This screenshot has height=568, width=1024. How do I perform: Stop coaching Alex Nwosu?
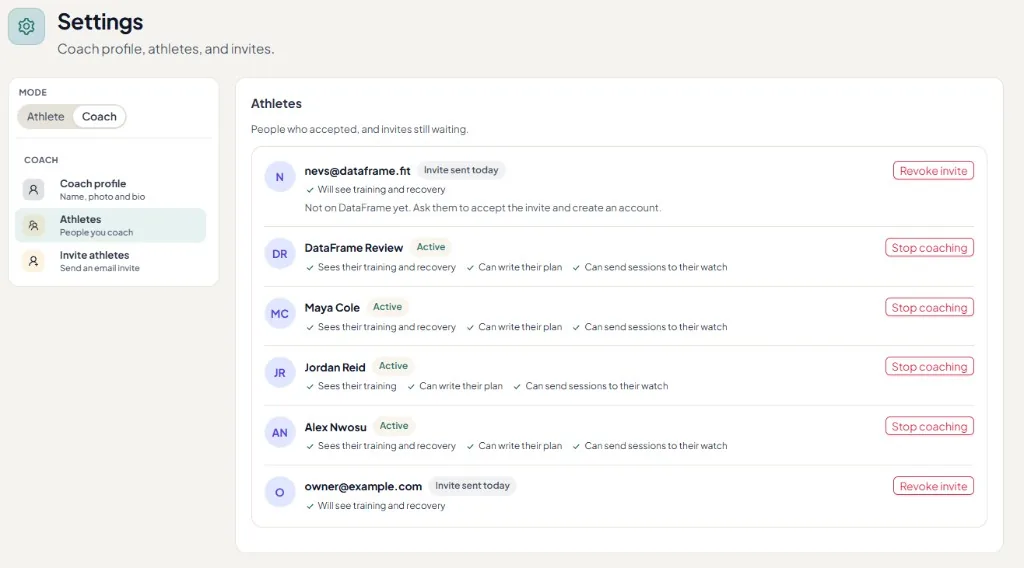[x=929, y=426]
